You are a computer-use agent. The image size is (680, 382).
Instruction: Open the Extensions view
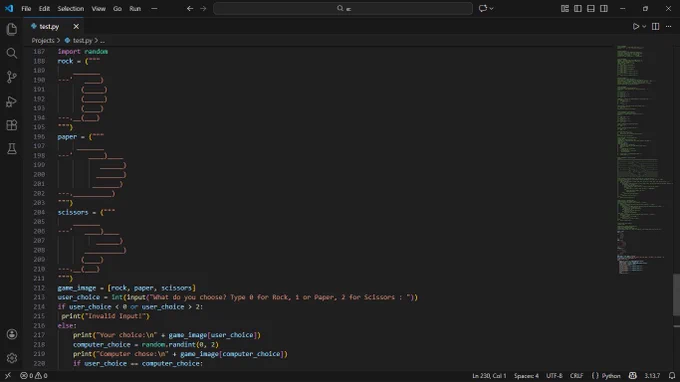coord(12,125)
